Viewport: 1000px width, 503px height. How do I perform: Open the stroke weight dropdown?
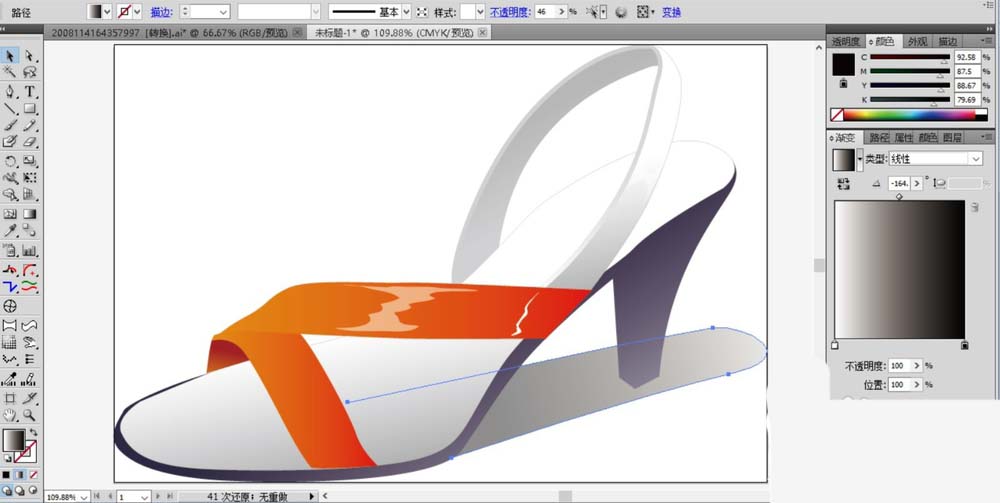[223, 11]
